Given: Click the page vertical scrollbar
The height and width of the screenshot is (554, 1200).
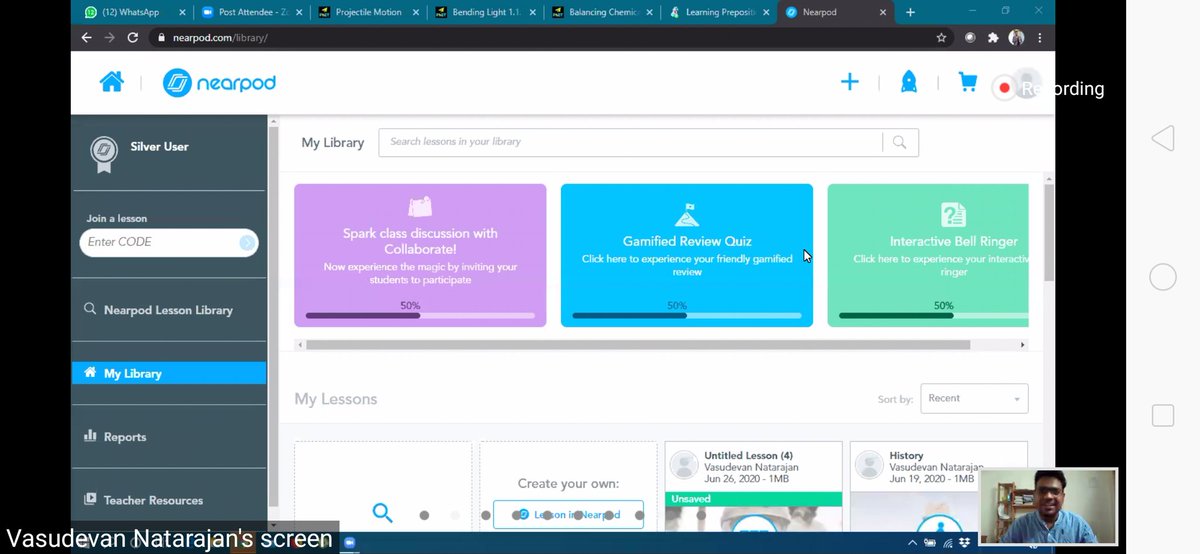Looking at the screenshot, I should (x=1048, y=231).
